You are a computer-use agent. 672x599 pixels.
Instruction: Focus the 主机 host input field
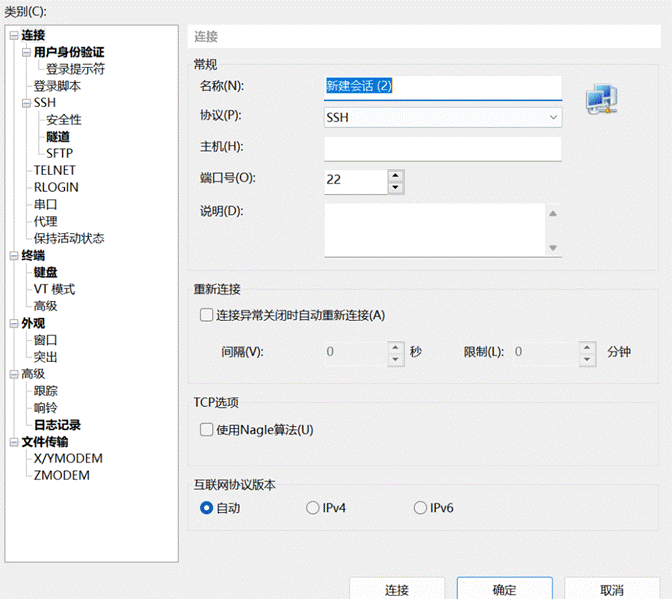tap(443, 149)
